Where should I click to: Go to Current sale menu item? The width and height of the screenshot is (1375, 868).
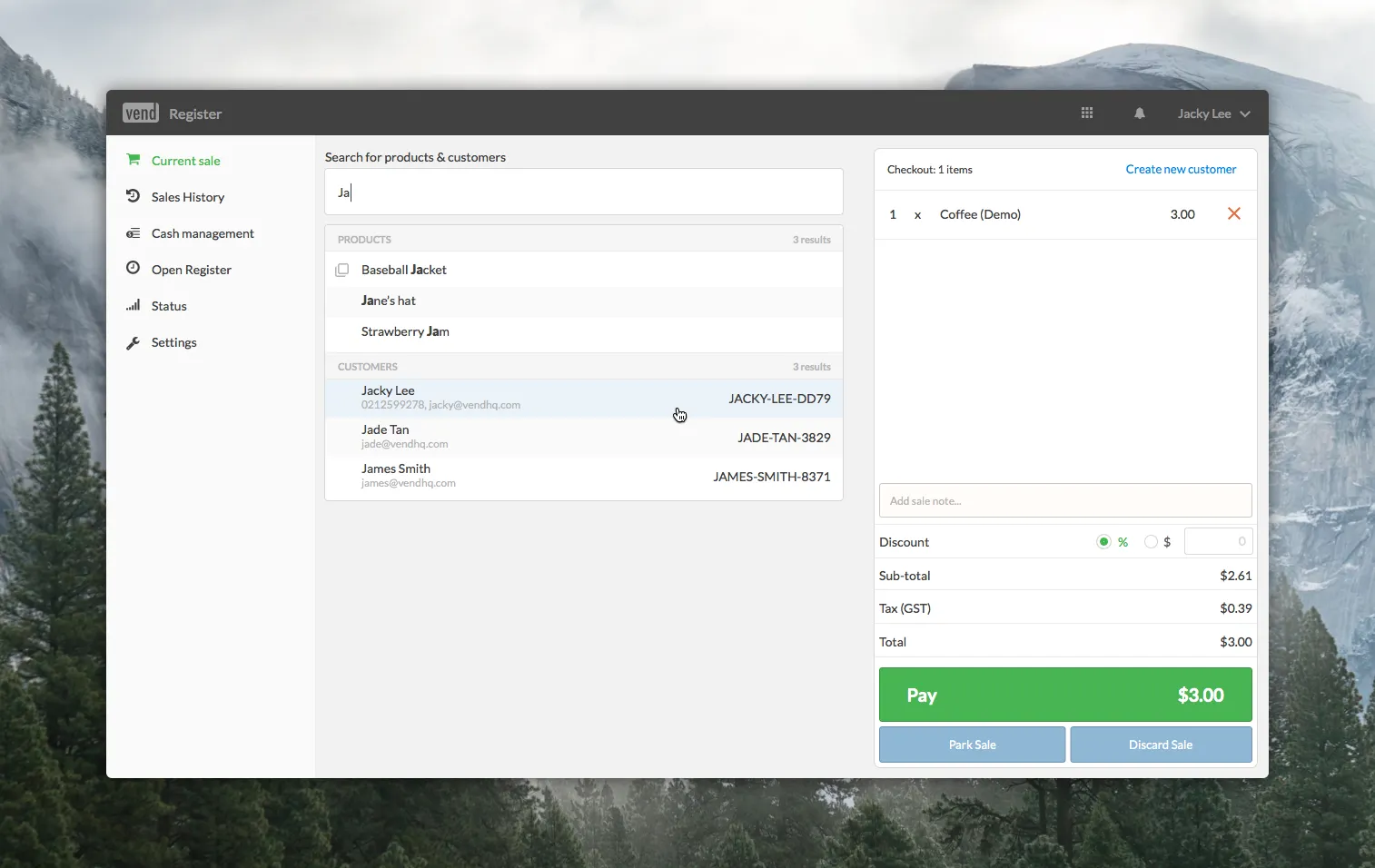[x=185, y=161]
